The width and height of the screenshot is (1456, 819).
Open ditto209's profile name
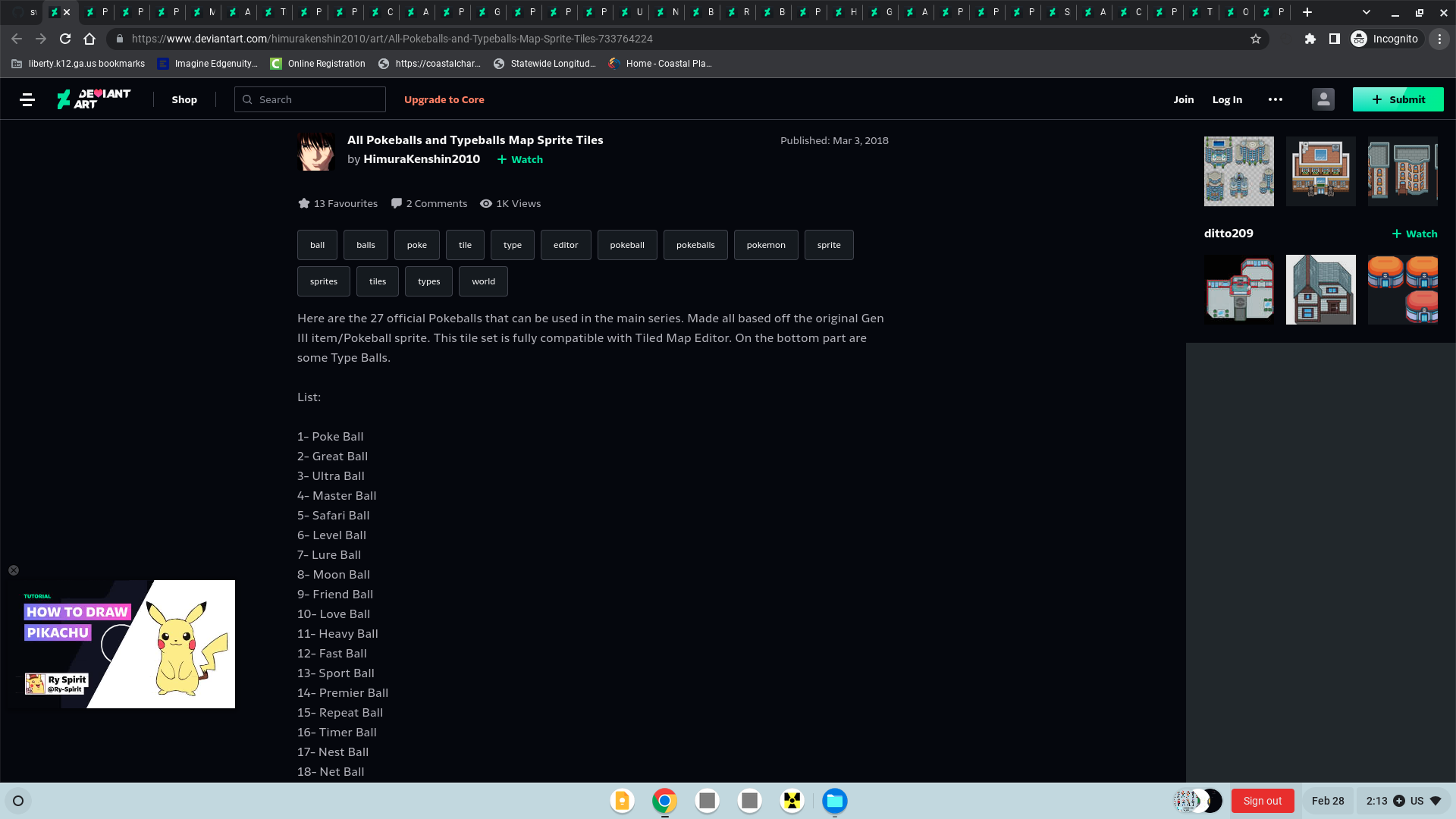click(1228, 234)
